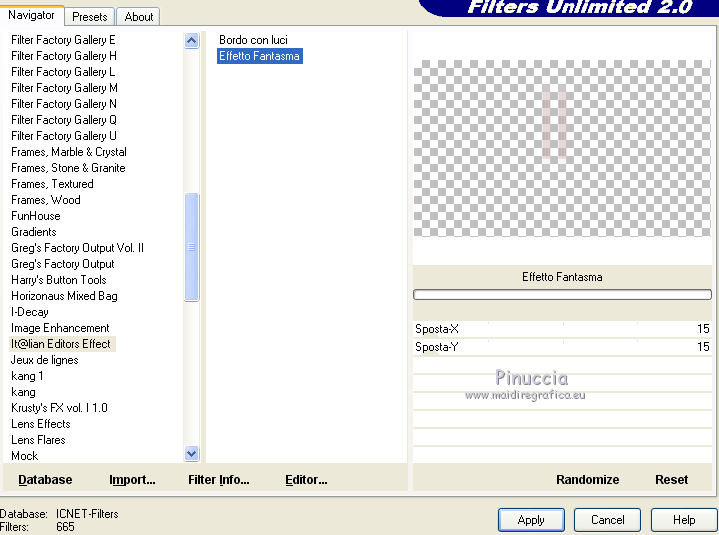Choose the Bordo con luci filter
The width and height of the screenshot is (719, 535).
pyautogui.click(x=253, y=40)
